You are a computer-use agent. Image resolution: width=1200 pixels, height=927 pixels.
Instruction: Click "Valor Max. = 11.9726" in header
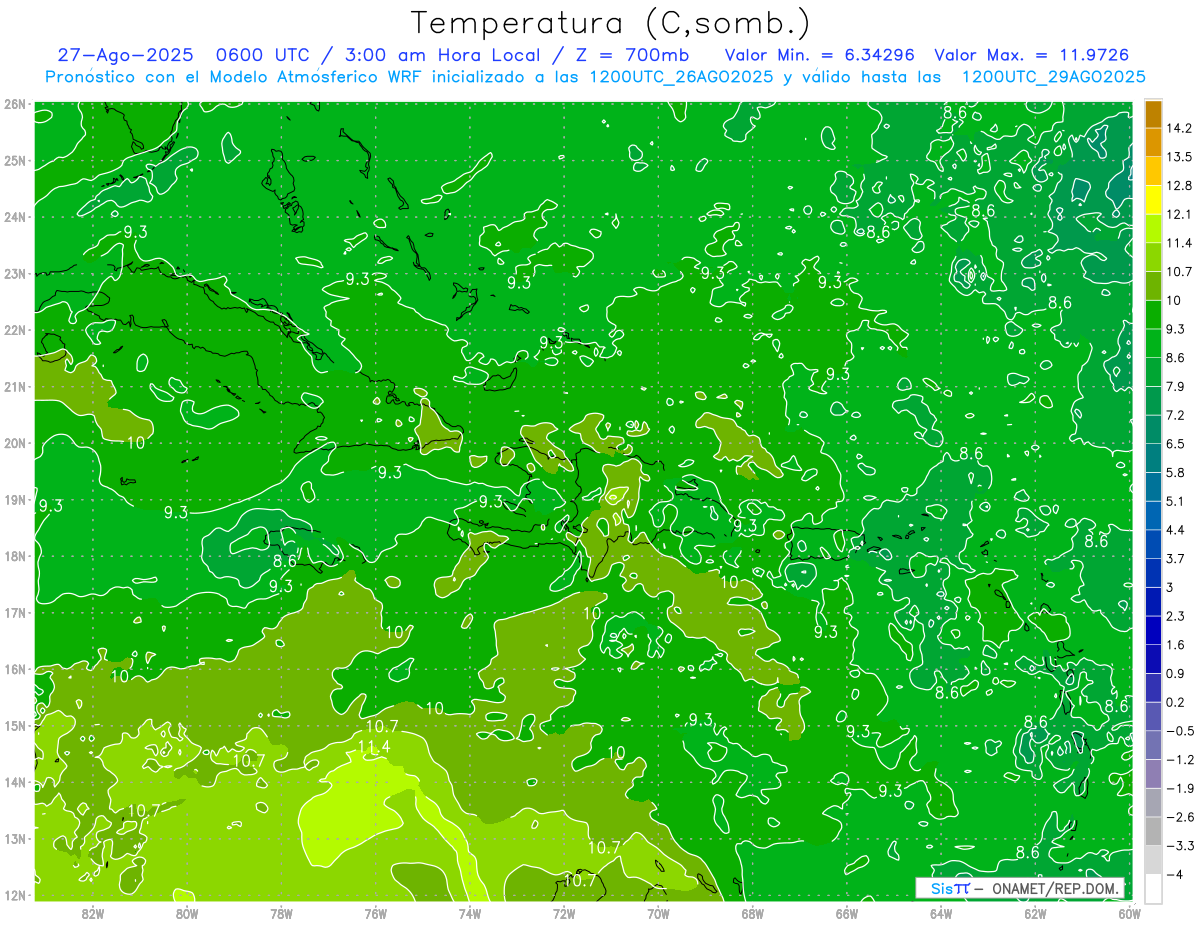(1031, 55)
